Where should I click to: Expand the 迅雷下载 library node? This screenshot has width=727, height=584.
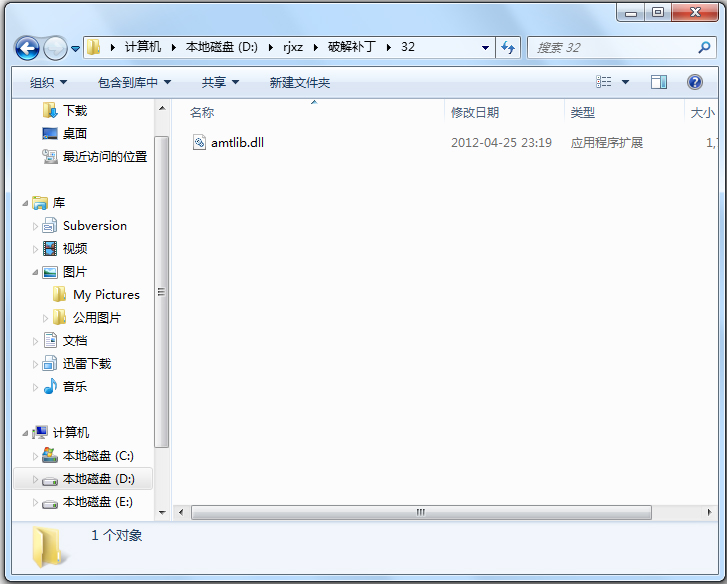35,365
